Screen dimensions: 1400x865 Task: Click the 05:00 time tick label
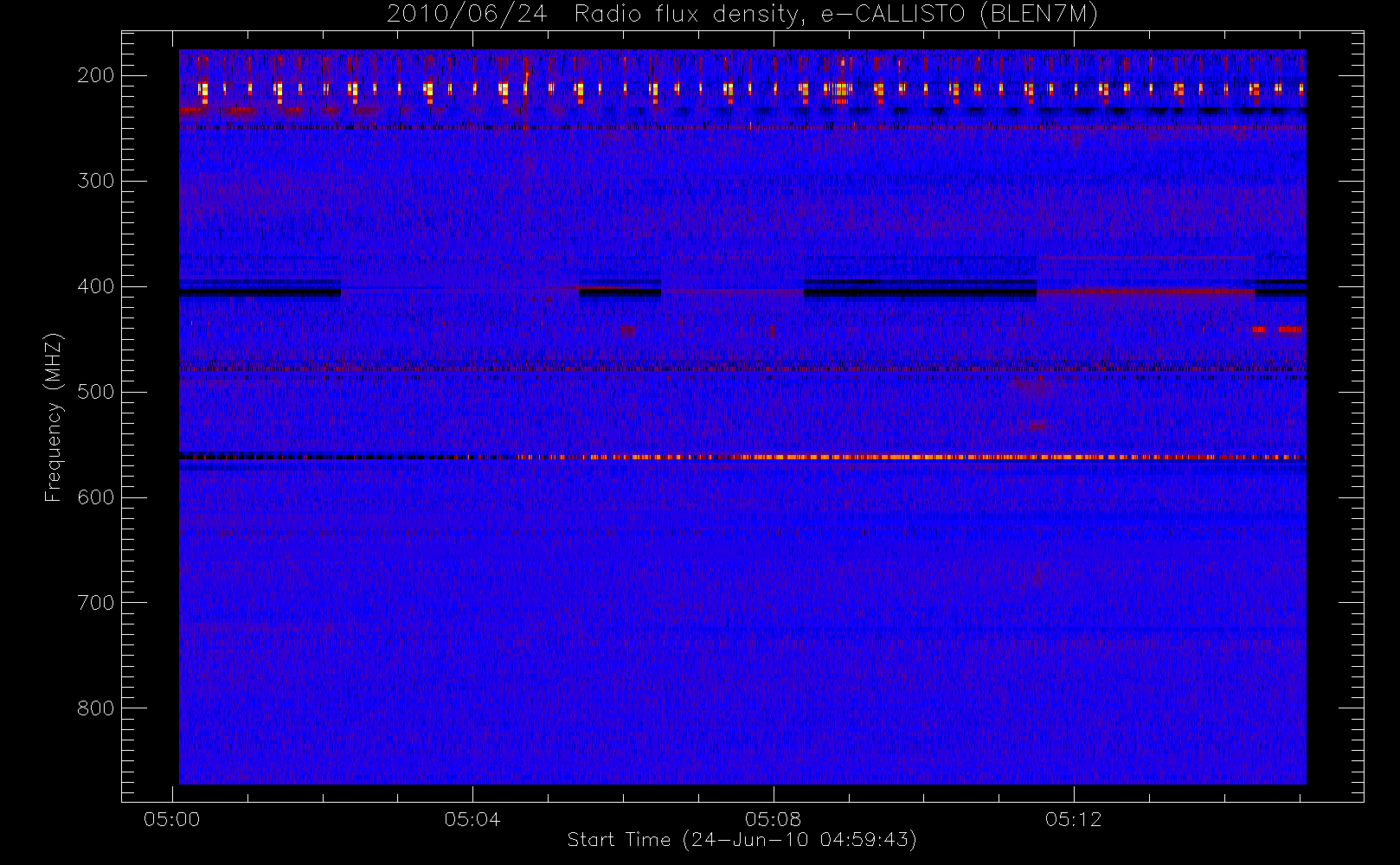pos(172,819)
